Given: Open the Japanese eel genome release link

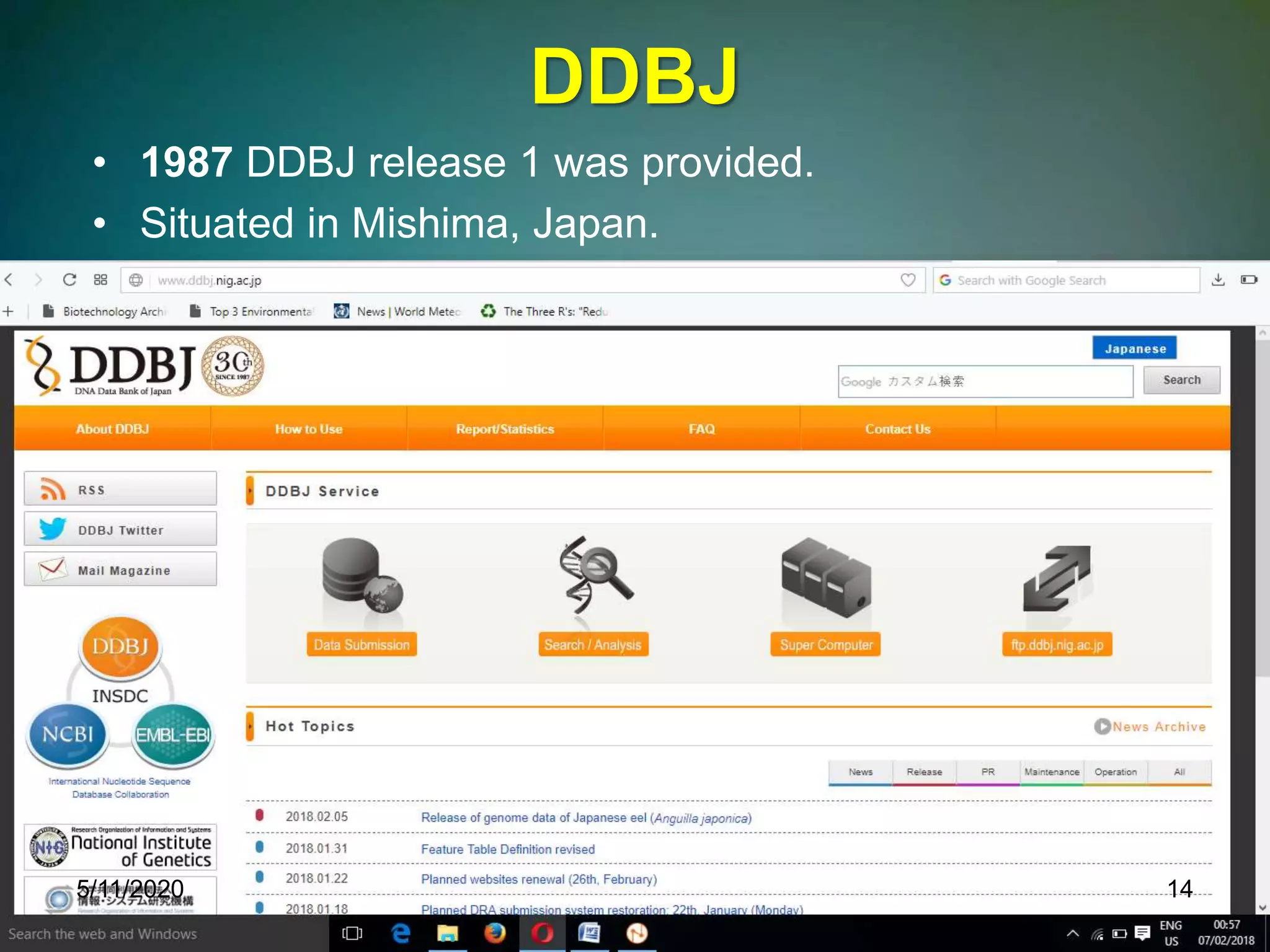Looking at the screenshot, I should click(x=586, y=818).
